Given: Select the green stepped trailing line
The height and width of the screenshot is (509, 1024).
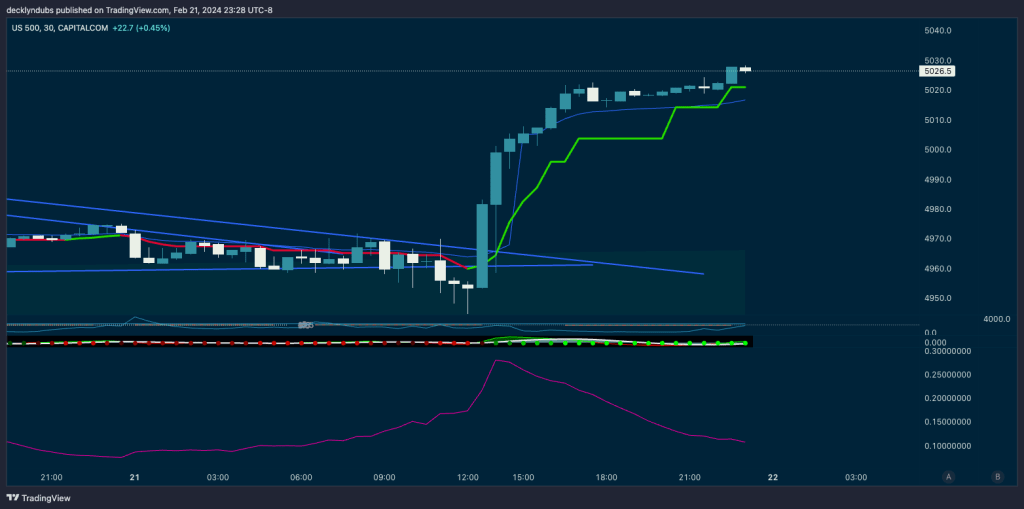Looking at the screenshot, I should 620,139.
